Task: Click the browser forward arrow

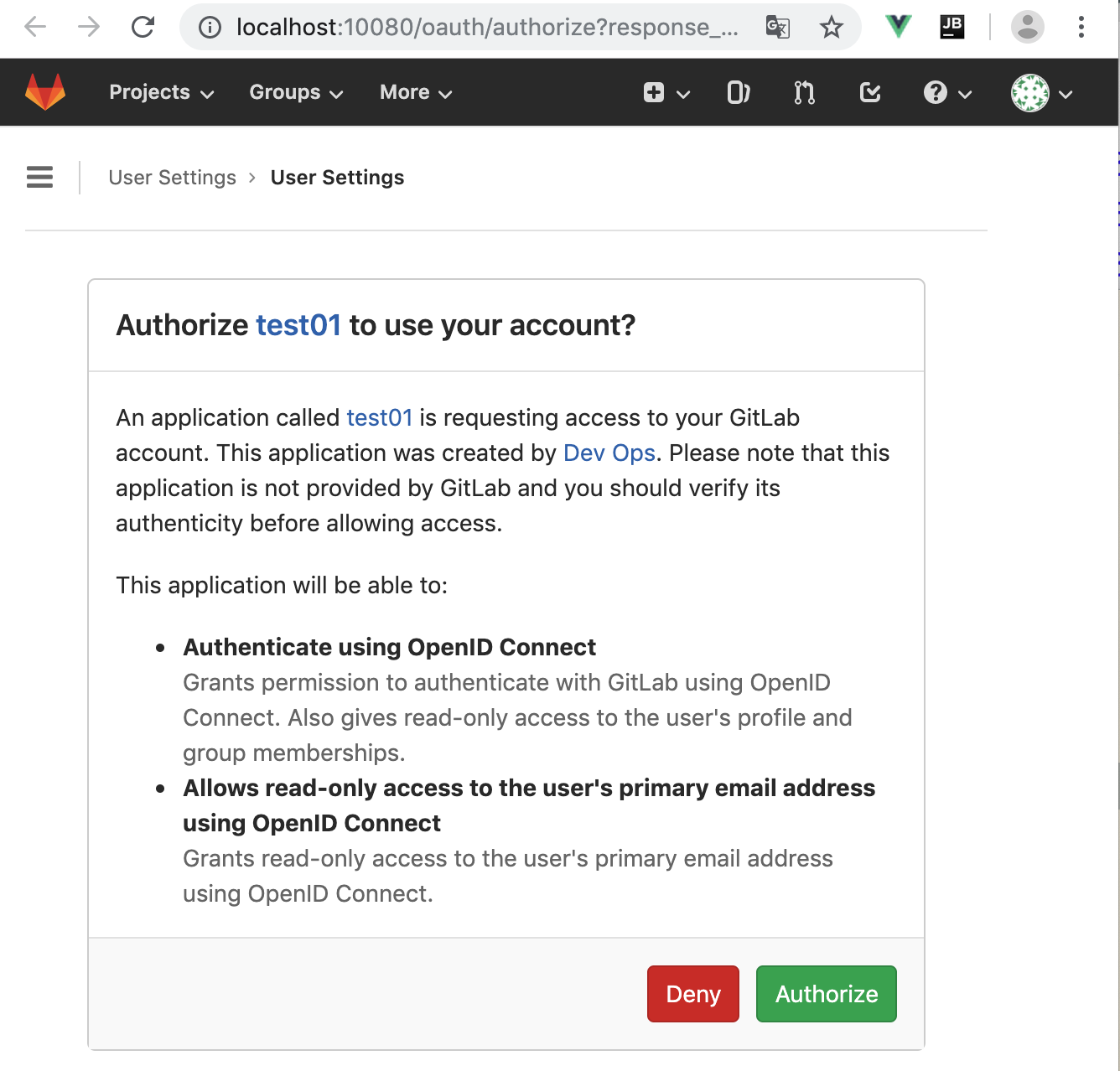Action: [x=89, y=28]
